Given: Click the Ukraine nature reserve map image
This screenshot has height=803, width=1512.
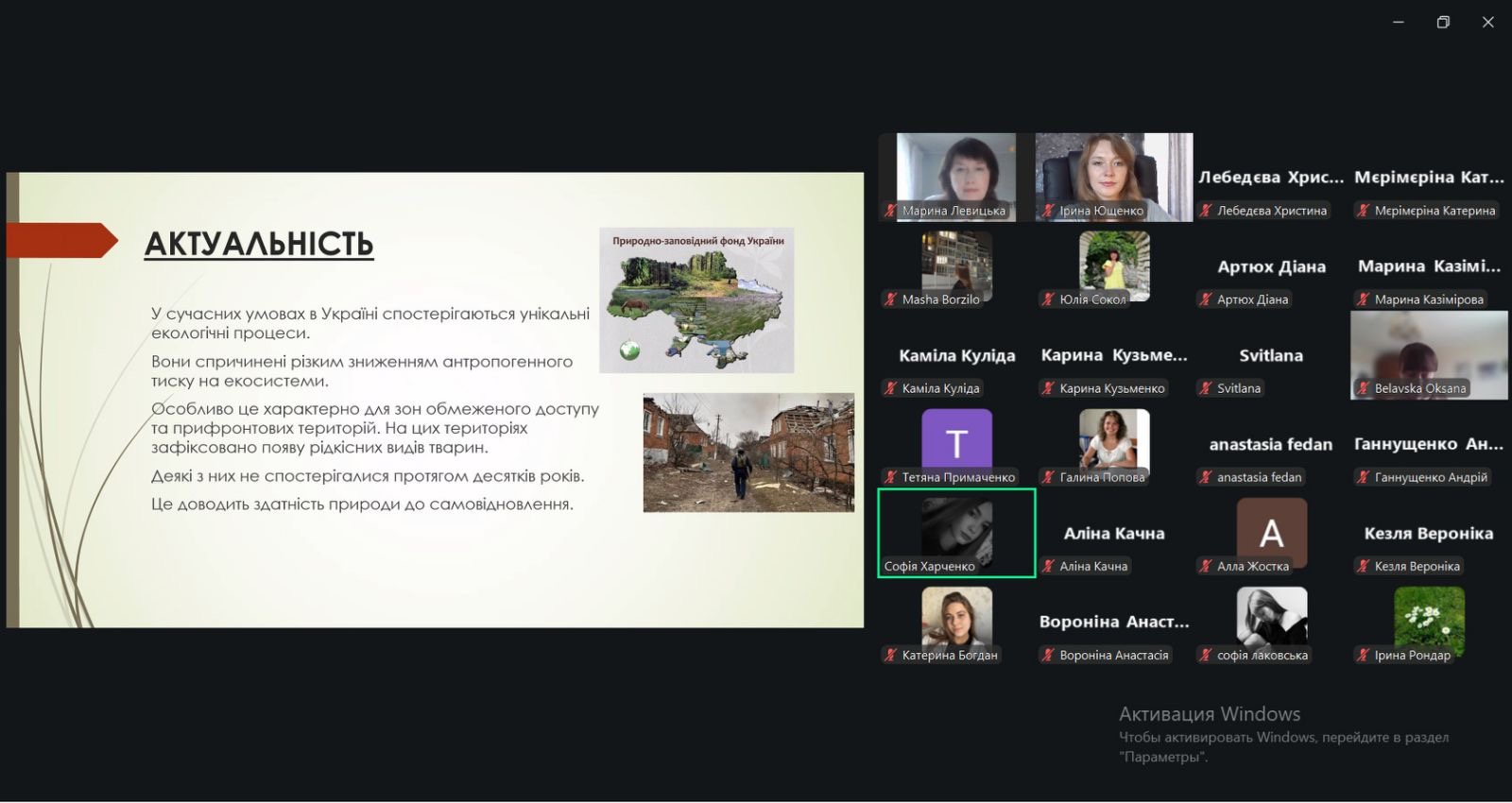Looking at the screenshot, I should [696, 299].
